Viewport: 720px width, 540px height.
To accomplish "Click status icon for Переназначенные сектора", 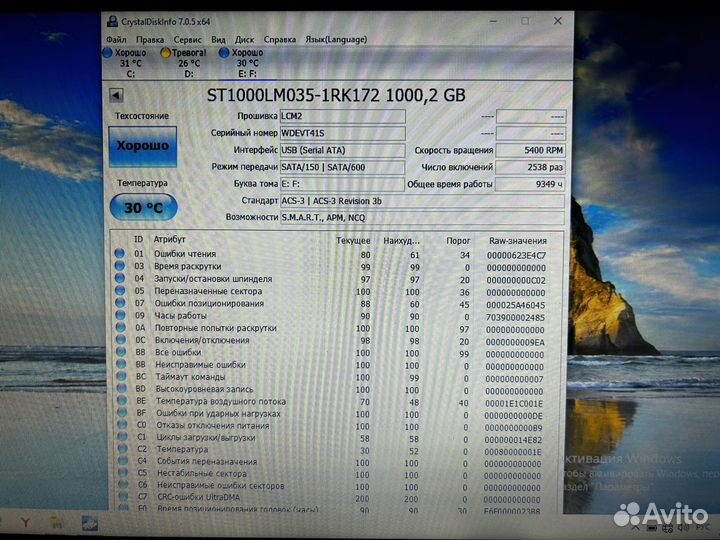I will point(120,291).
